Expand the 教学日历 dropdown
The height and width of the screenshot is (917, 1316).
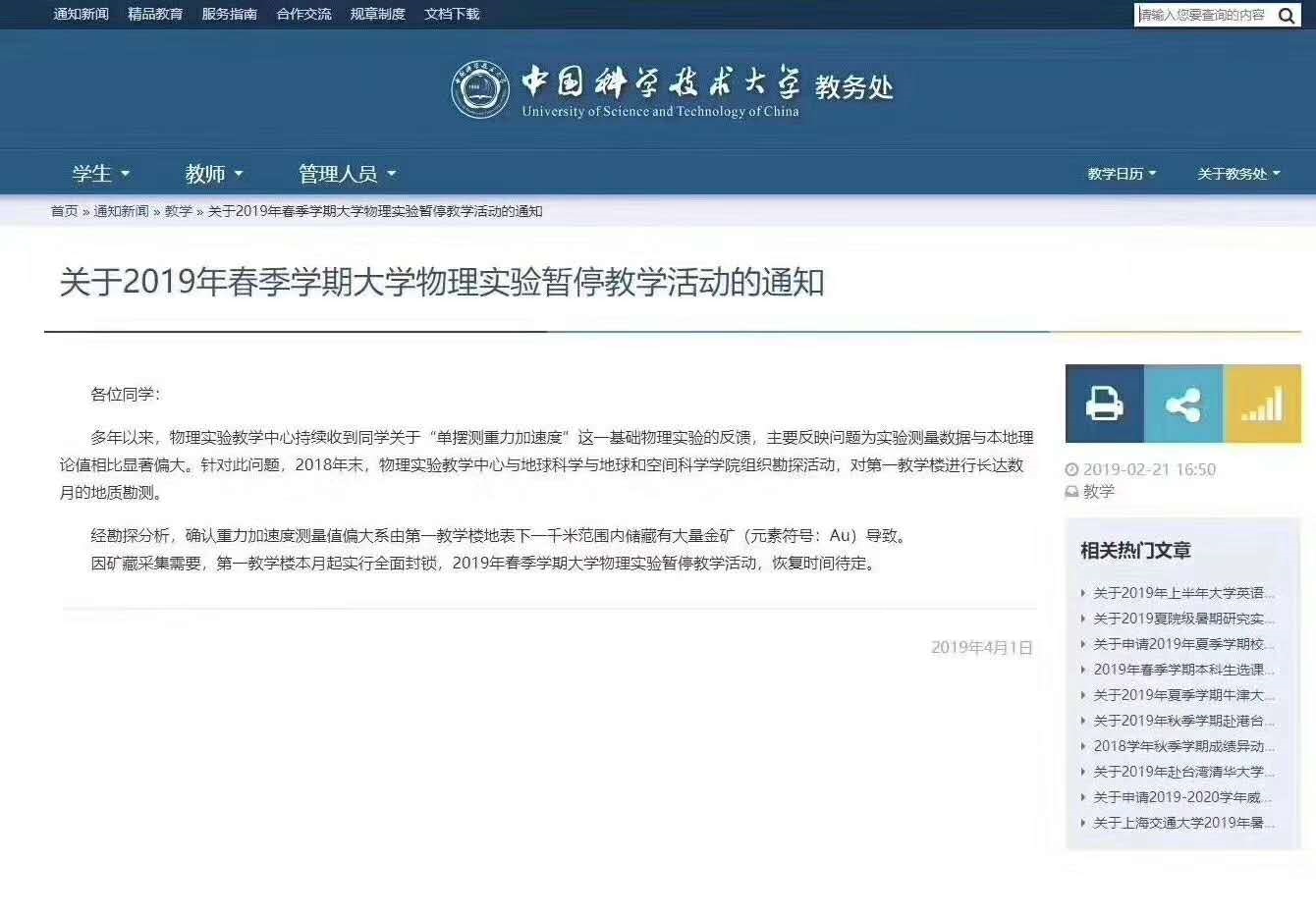tap(1120, 173)
